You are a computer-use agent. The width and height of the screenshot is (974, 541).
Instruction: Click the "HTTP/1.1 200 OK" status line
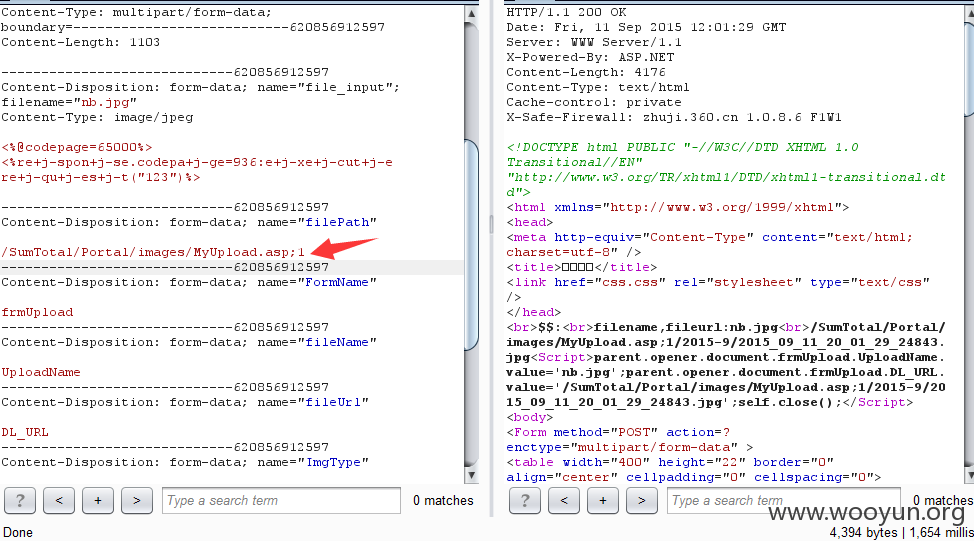point(567,12)
